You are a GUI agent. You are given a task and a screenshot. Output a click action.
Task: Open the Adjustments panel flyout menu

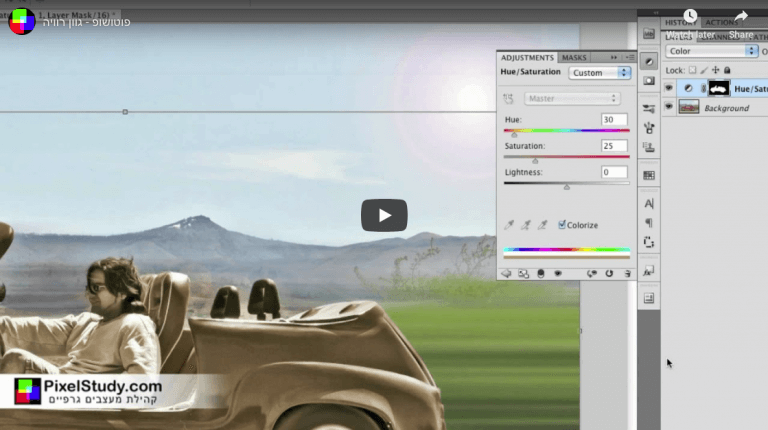[630, 57]
